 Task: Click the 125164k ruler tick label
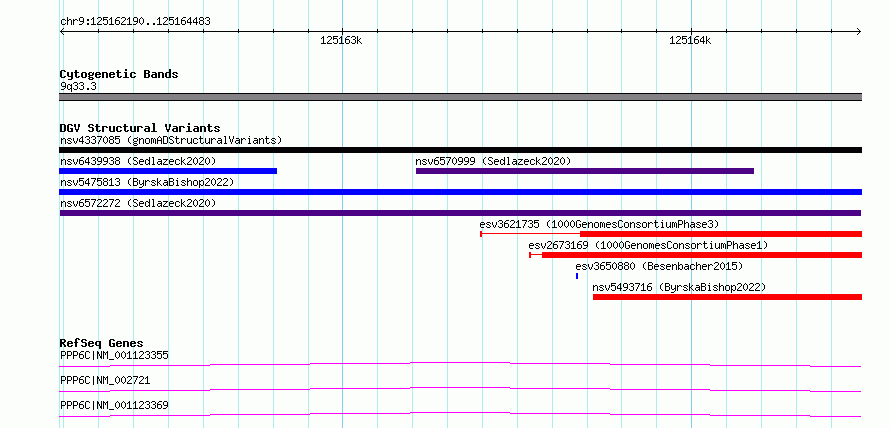click(690, 40)
